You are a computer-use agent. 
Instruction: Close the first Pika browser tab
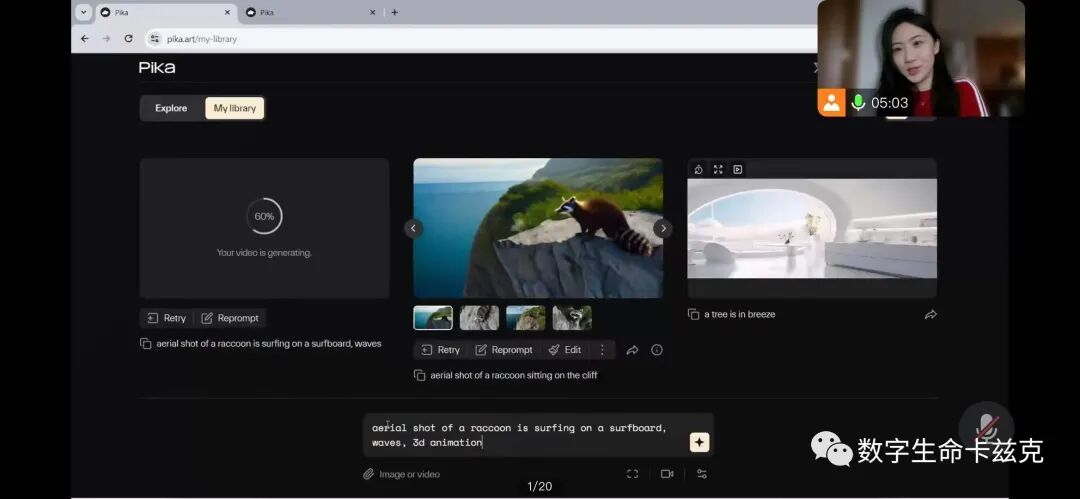(x=227, y=12)
